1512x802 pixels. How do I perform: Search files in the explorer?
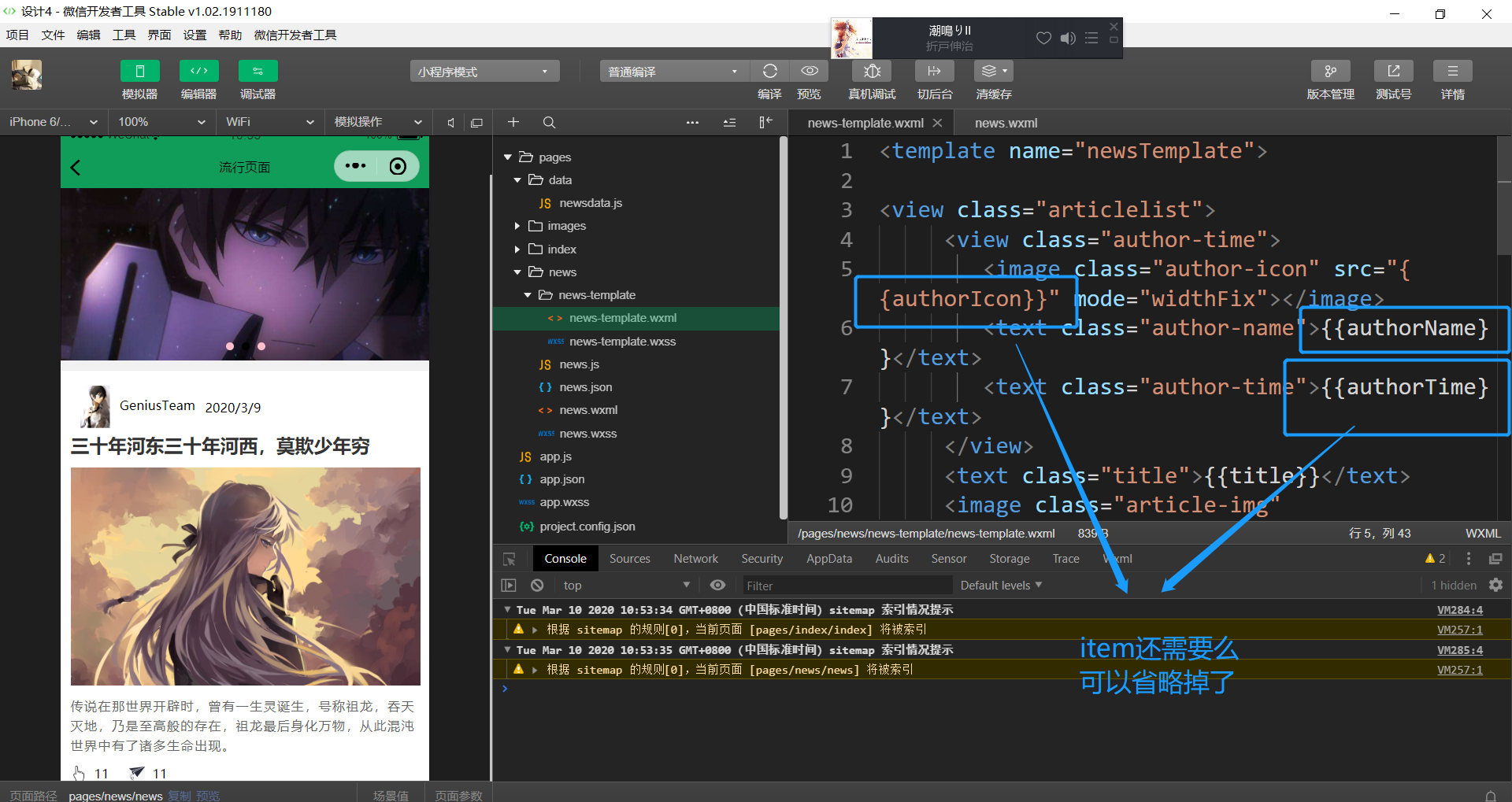coord(550,122)
